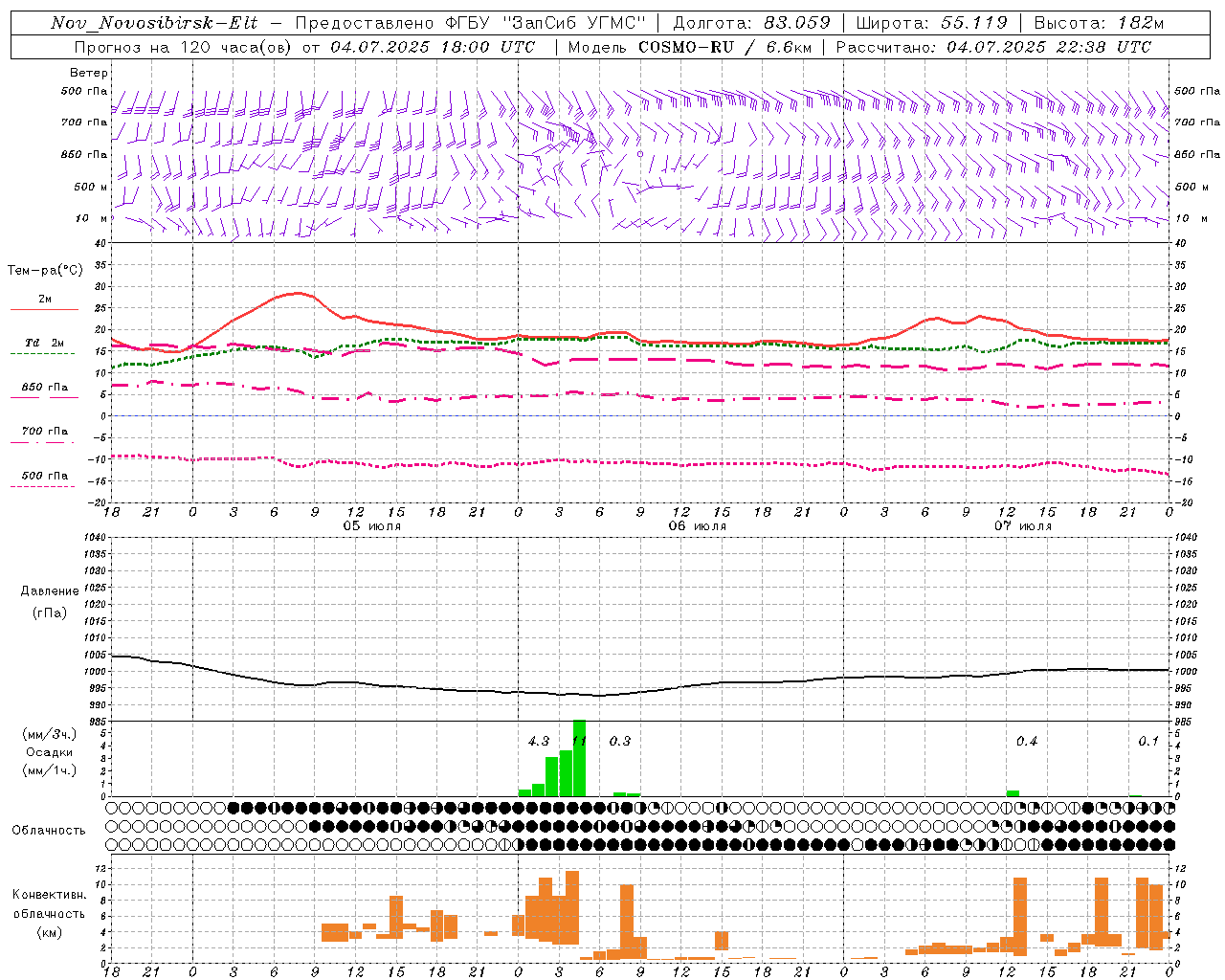Screen dimensions: 1225x980
Task: Click the Ветер wind panel label
Action: (89, 73)
